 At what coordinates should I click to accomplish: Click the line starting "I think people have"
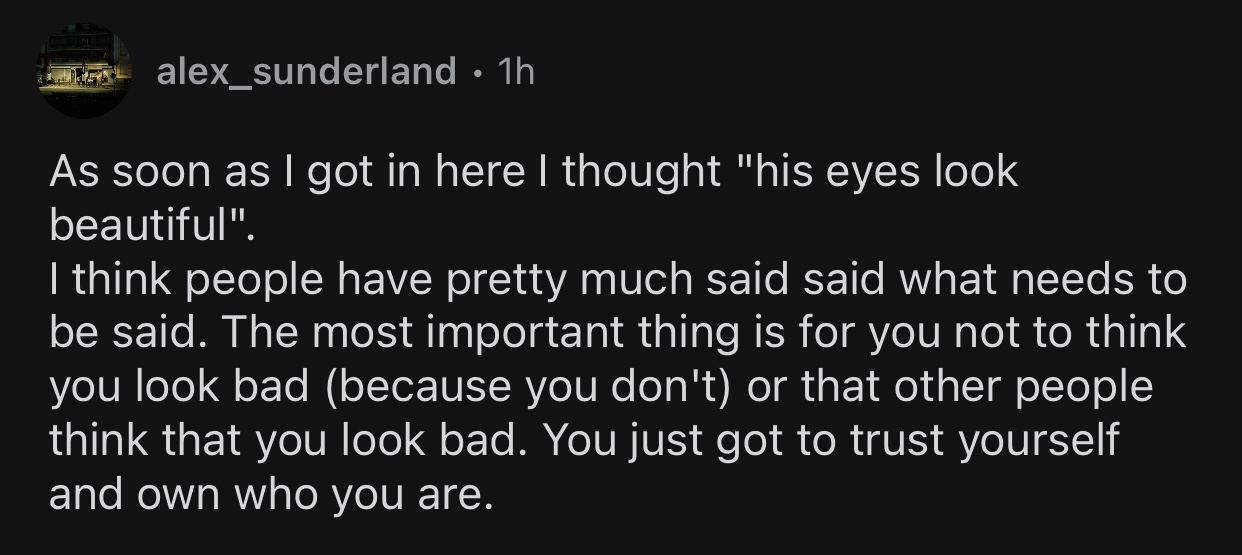pyautogui.click(x=617, y=280)
